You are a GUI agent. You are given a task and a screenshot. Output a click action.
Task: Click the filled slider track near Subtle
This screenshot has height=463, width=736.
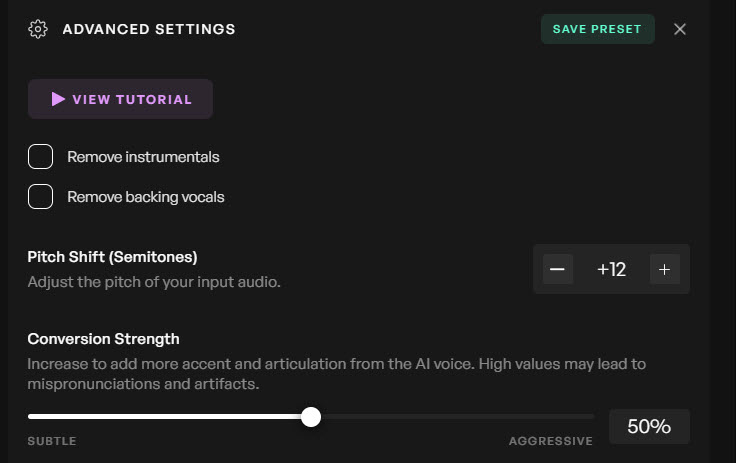tap(80, 416)
